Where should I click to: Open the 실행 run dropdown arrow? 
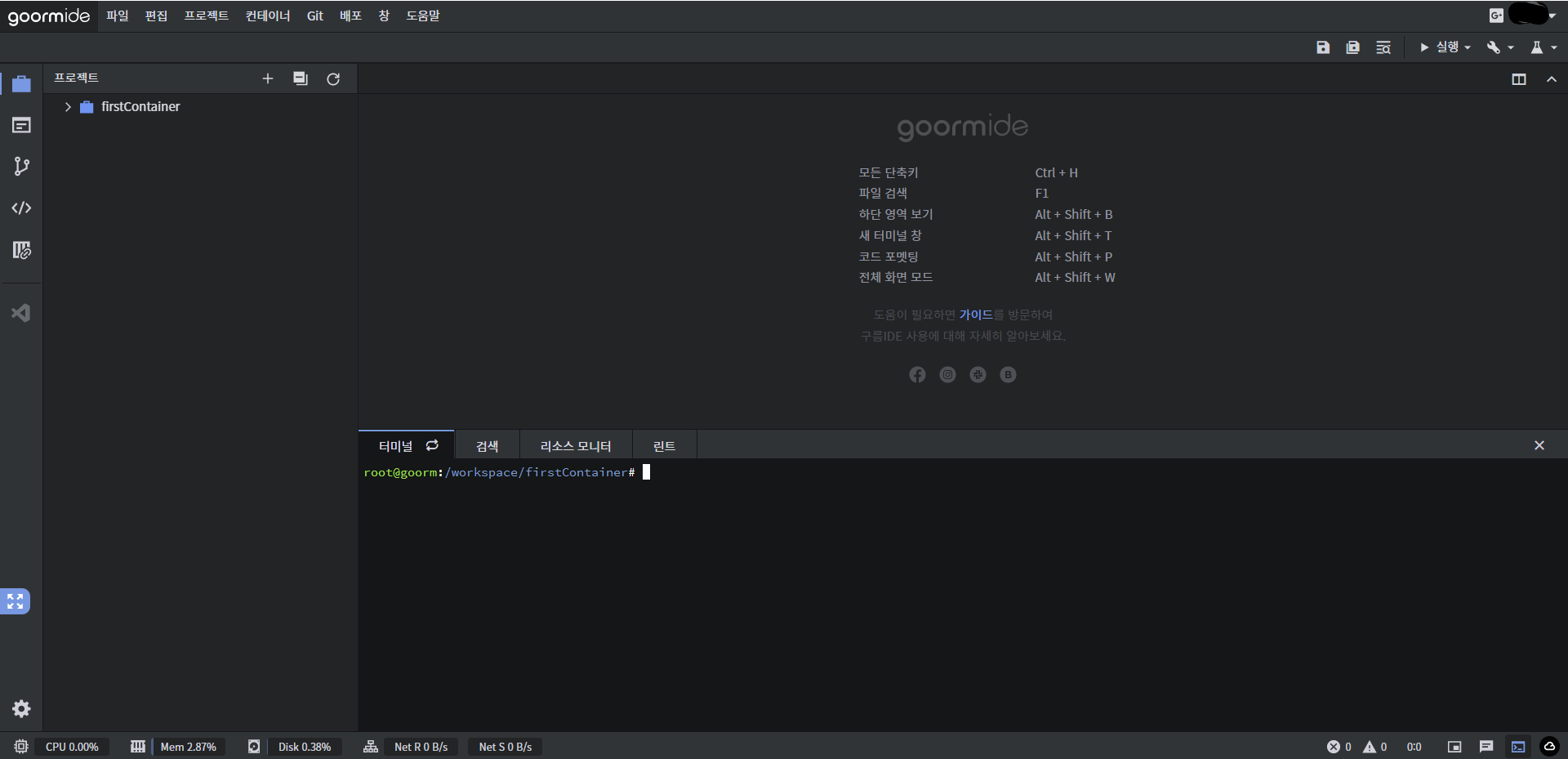pos(1468,48)
